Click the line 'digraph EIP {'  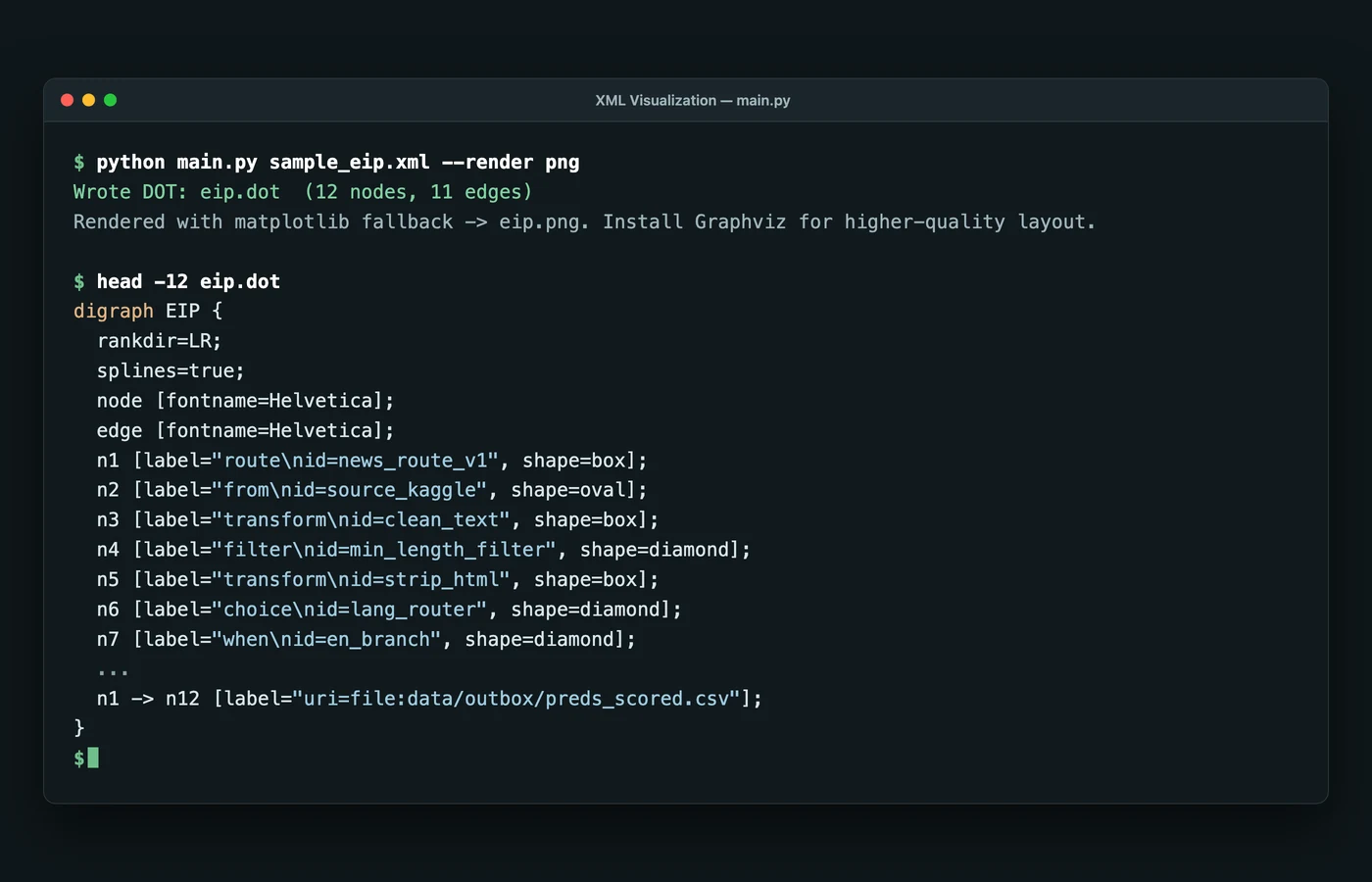[148, 311]
